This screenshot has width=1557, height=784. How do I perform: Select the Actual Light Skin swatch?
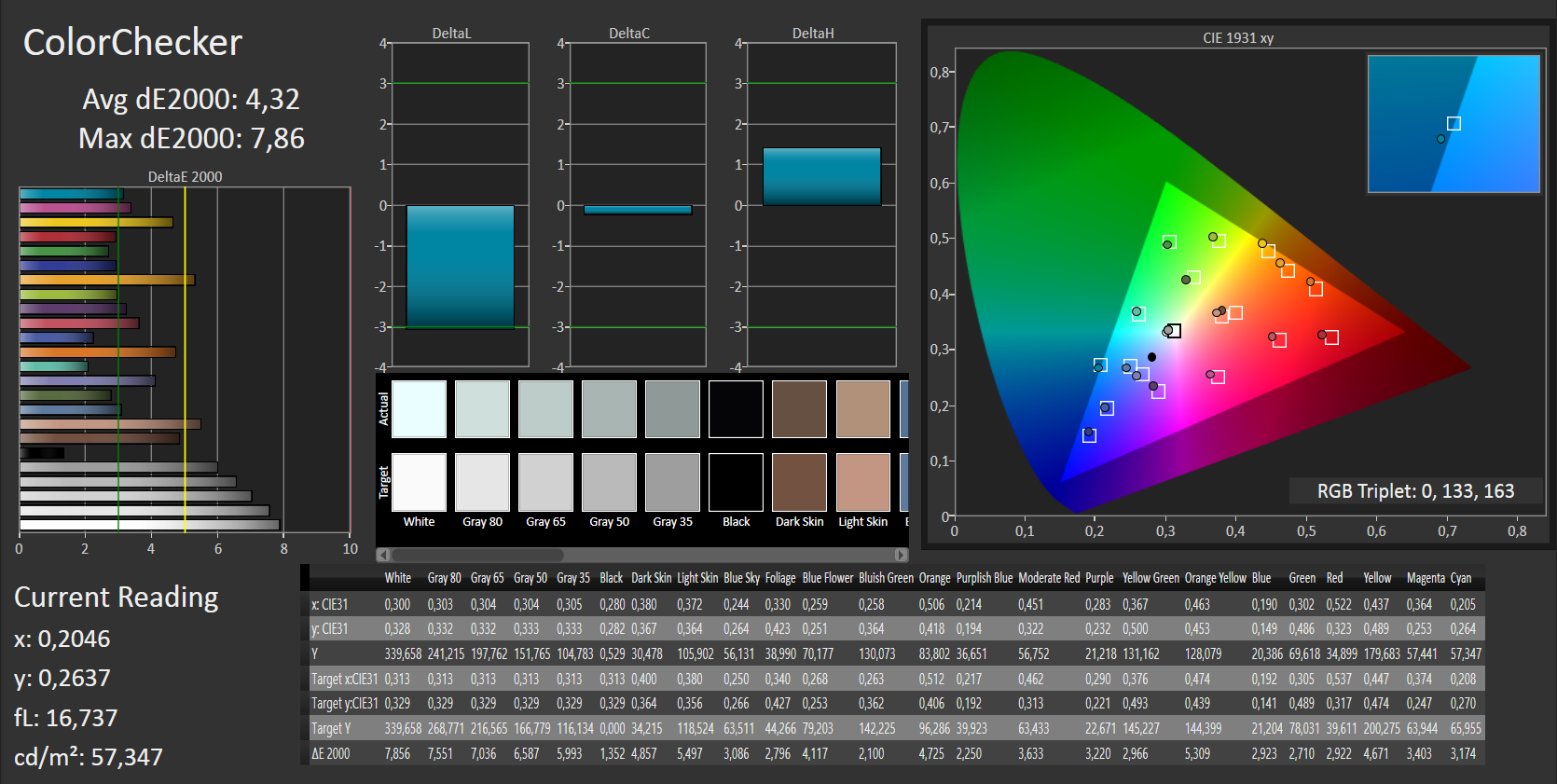point(863,409)
